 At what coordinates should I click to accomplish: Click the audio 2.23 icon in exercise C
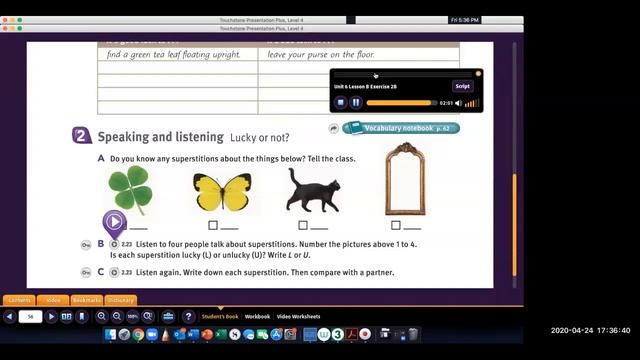click(x=114, y=272)
